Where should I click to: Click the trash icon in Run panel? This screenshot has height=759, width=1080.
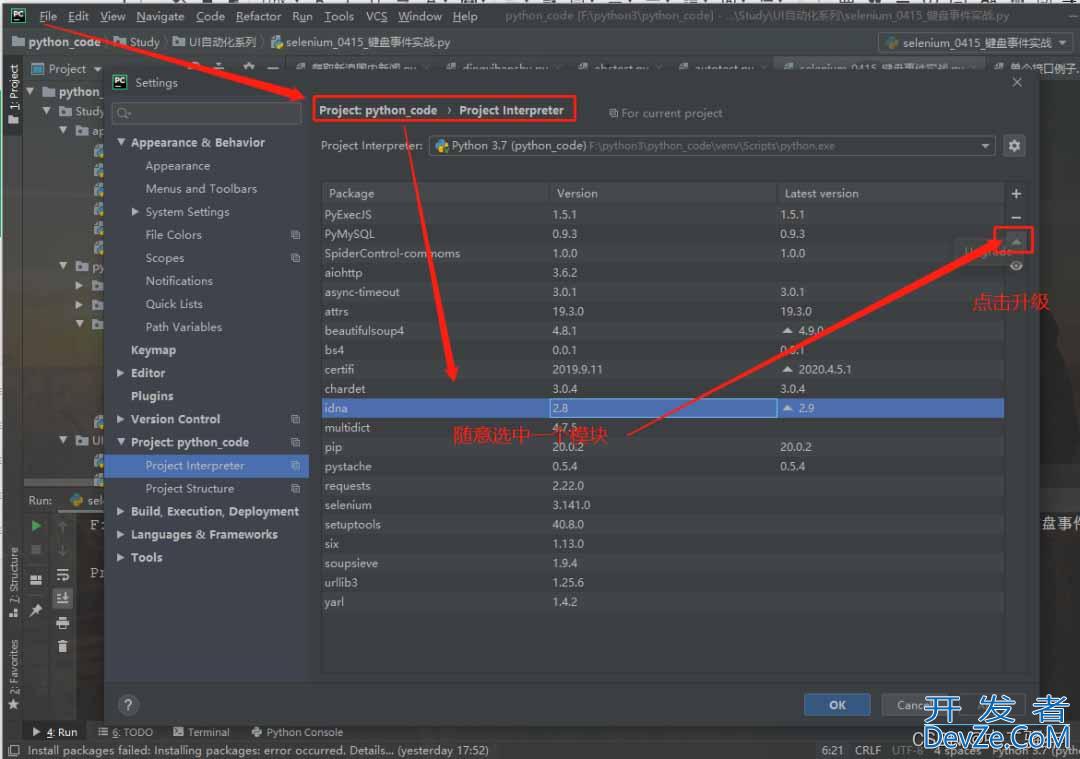(x=63, y=646)
